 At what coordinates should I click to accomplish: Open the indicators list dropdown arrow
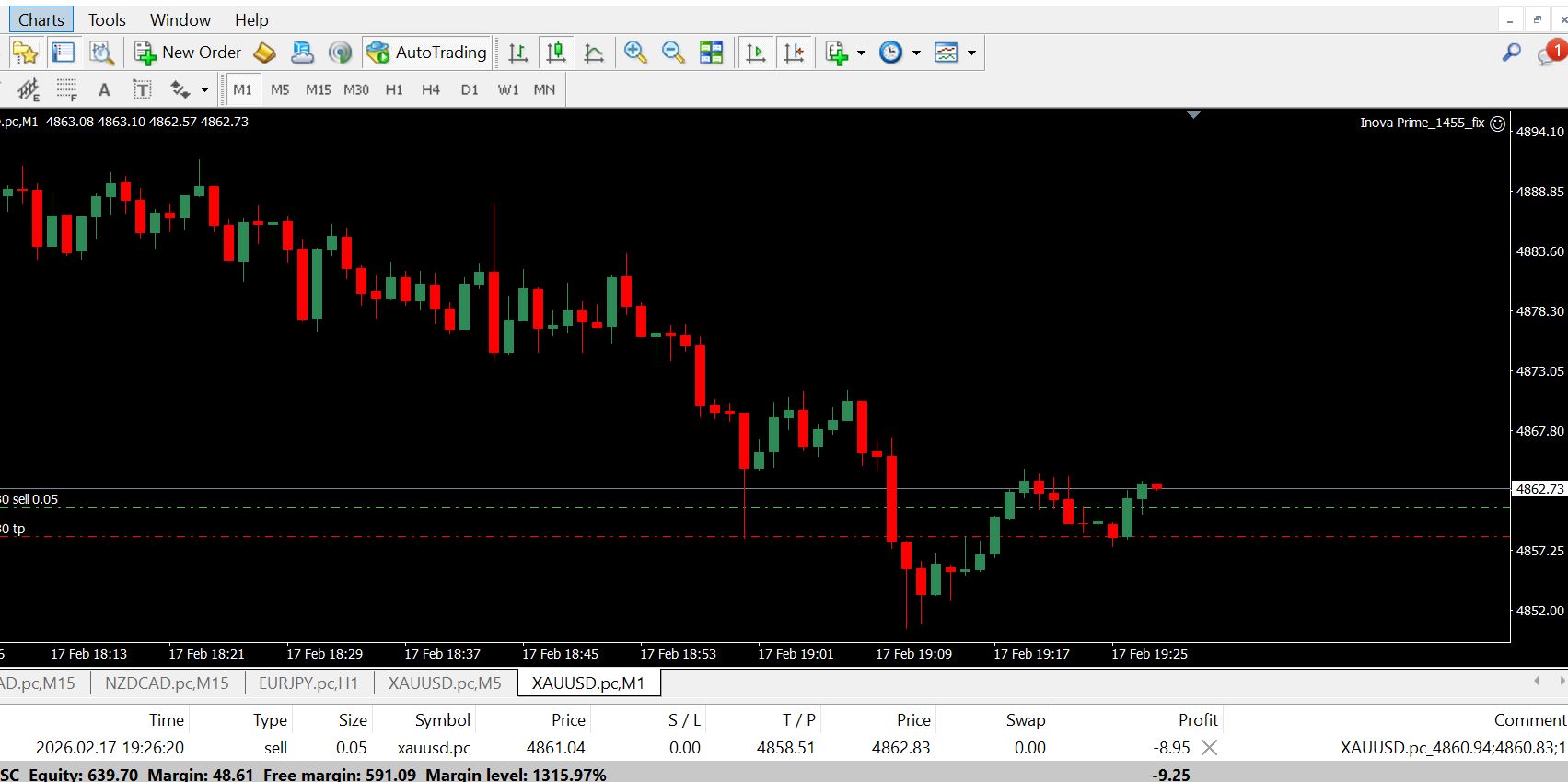(861, 53)
